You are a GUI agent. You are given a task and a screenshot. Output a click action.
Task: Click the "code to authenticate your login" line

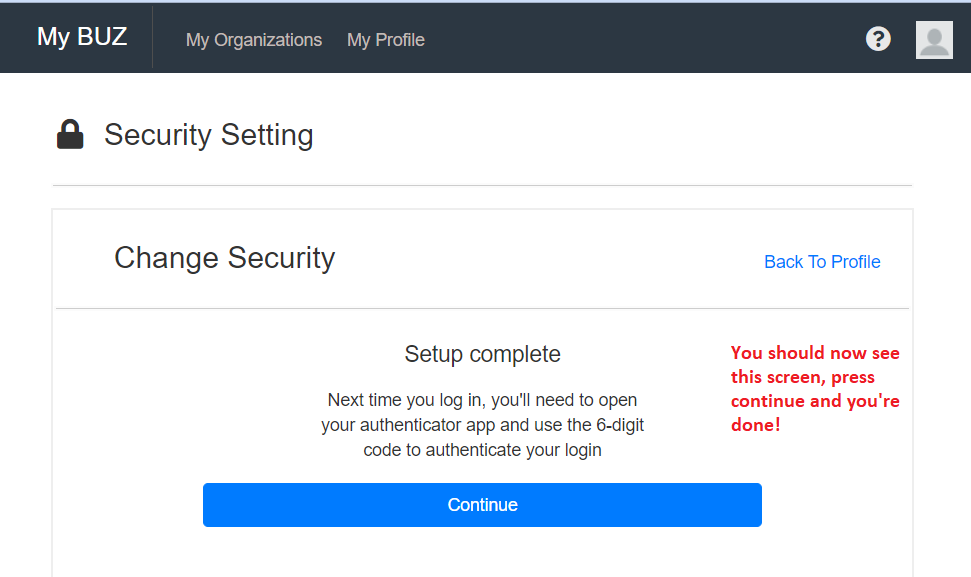coord(482,450)
